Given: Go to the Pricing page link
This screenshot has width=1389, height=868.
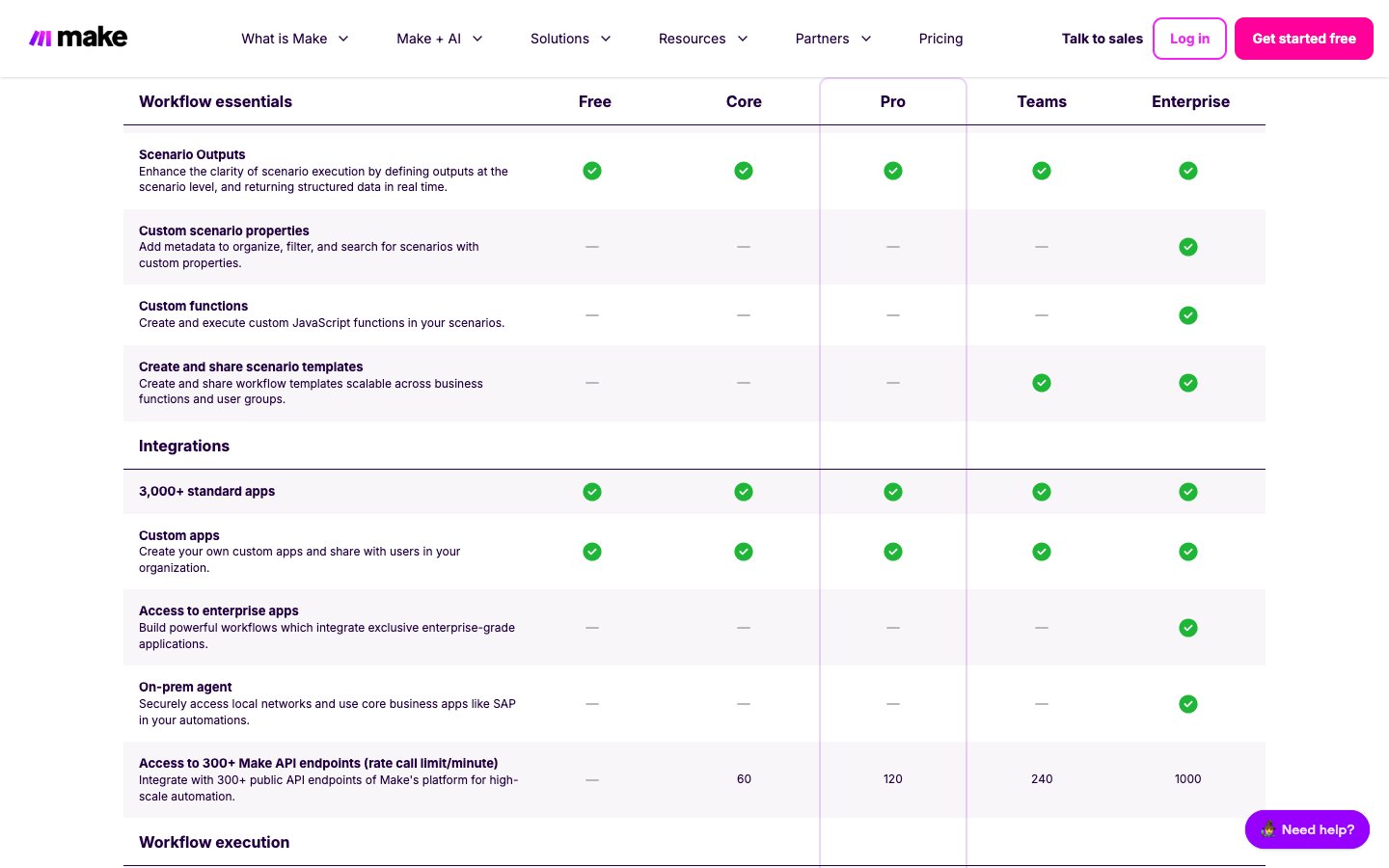Looking at the screenshot, I should 940,39.
